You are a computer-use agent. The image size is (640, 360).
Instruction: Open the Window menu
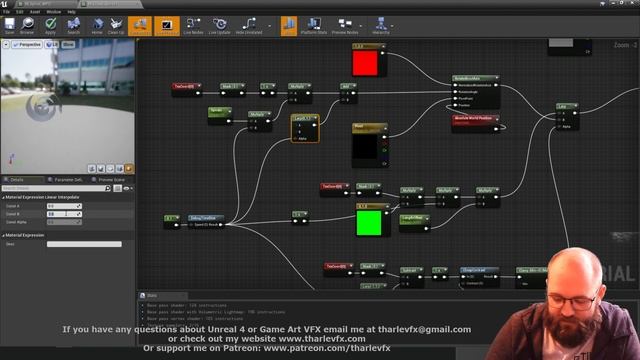53,12
